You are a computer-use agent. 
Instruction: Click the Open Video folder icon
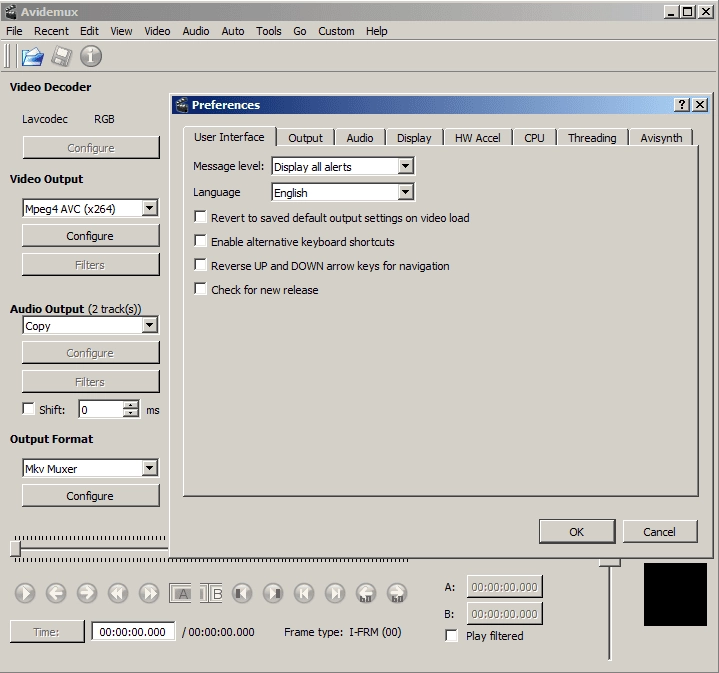coord(33,56)
